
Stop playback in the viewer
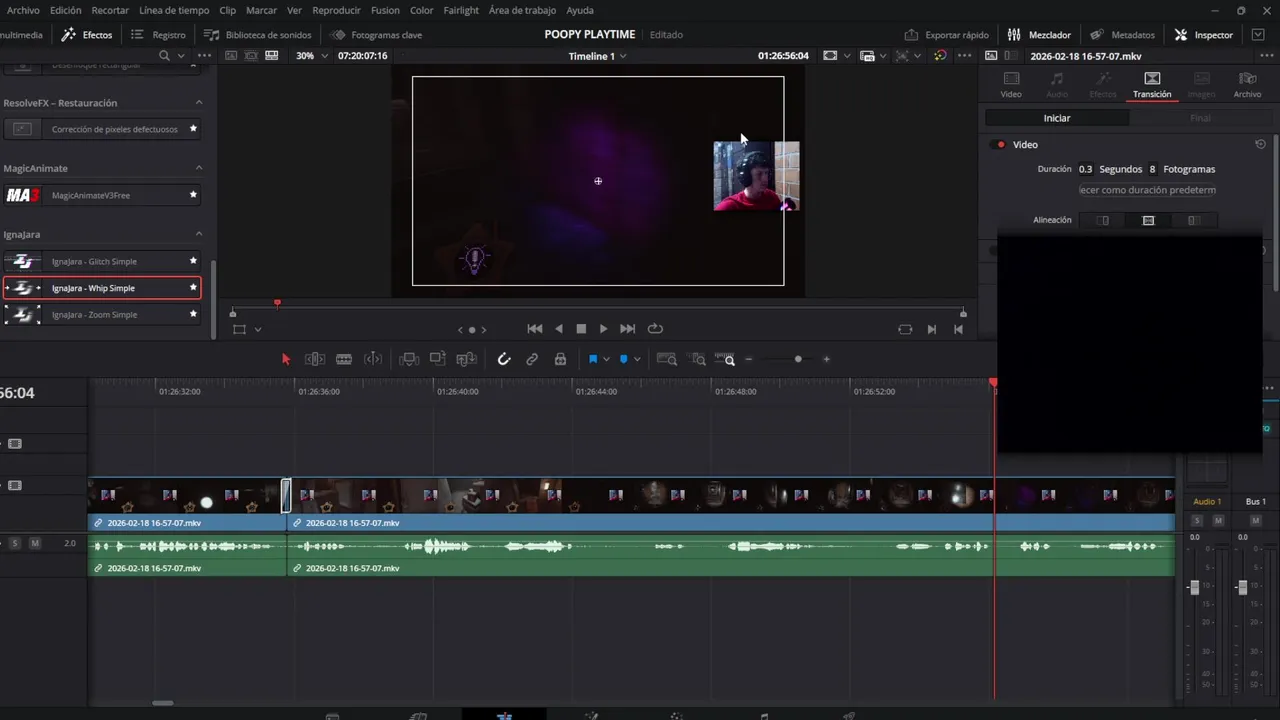[x=581, y=329]
